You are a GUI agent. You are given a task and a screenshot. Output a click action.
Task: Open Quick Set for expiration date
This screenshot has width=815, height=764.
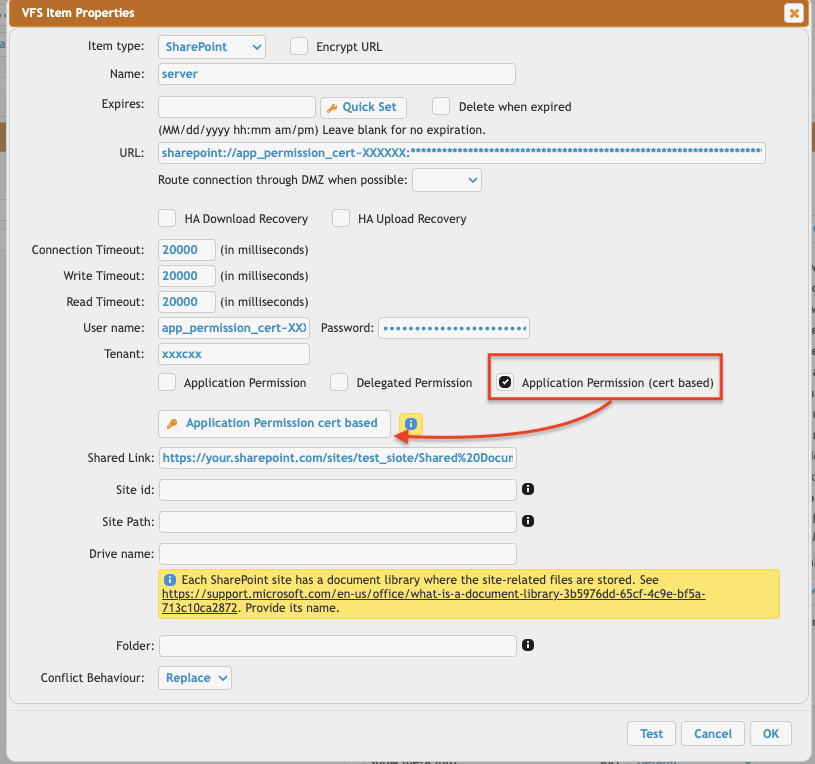(361, 107)
